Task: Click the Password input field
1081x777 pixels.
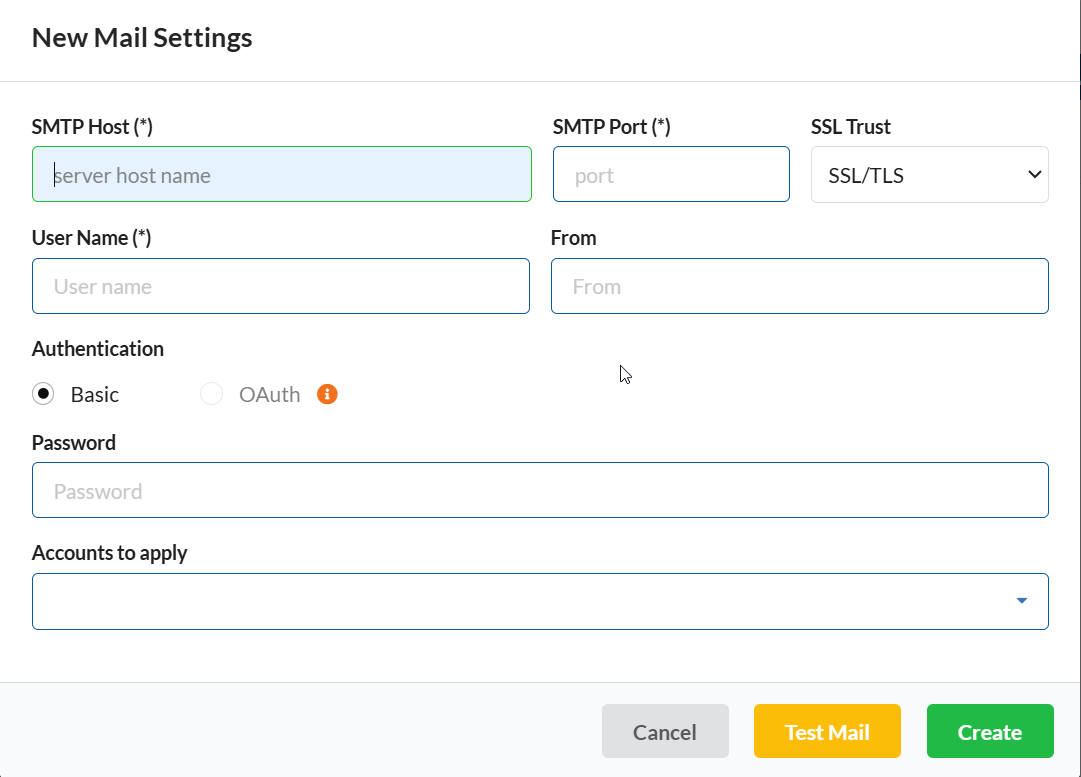Action: pyautogui.click(x=540, y=490)
